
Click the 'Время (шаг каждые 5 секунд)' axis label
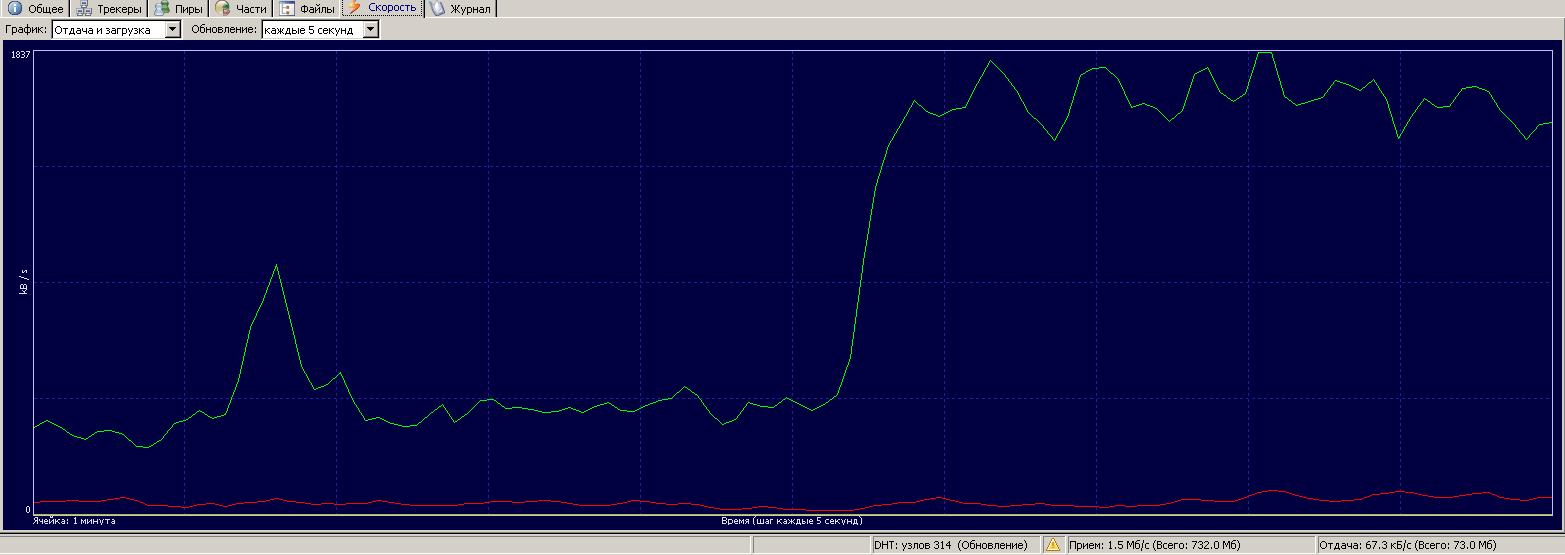tap(791, 521)
